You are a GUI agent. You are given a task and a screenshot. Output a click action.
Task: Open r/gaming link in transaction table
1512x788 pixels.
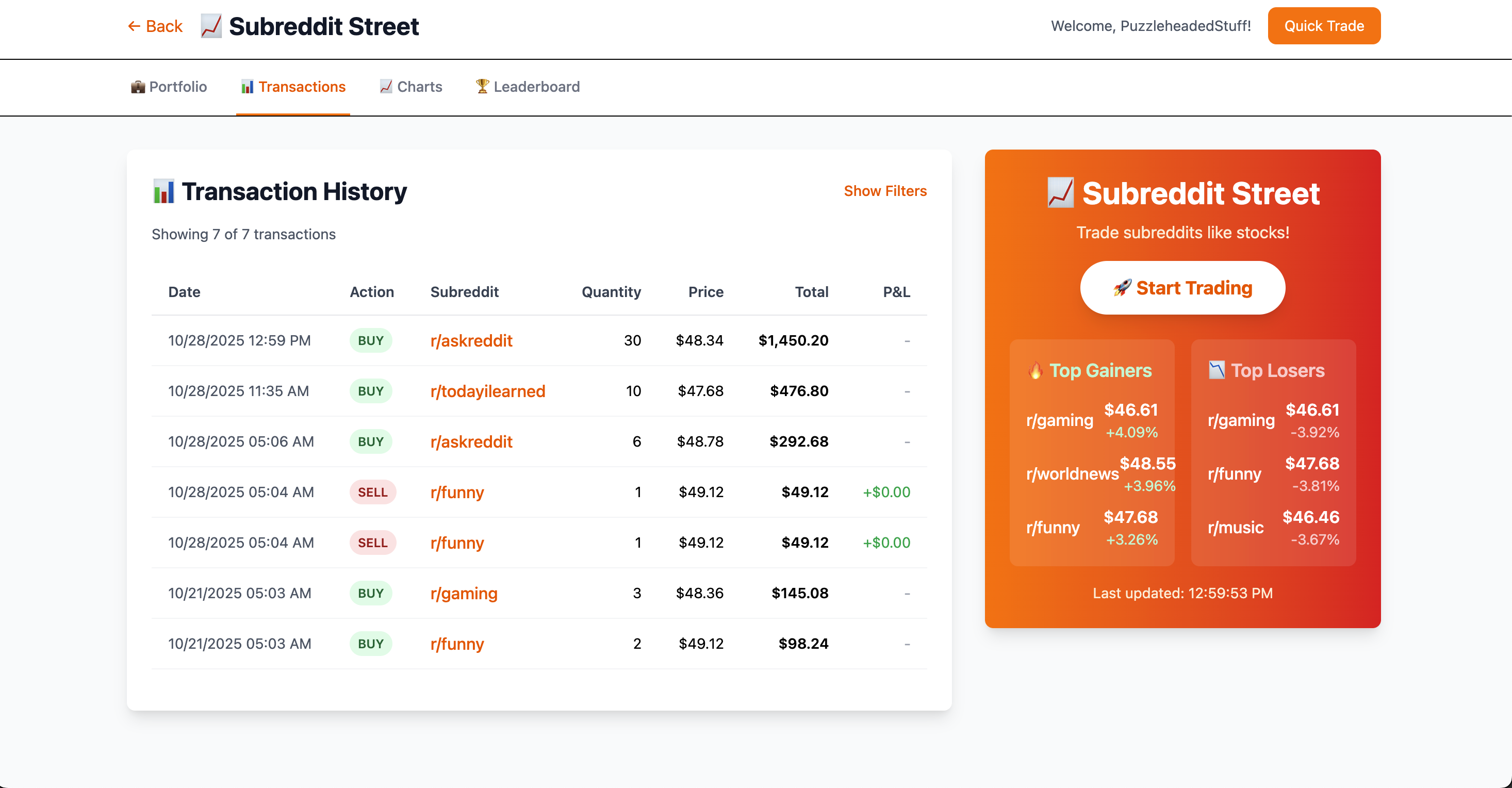tap(463, 593)
